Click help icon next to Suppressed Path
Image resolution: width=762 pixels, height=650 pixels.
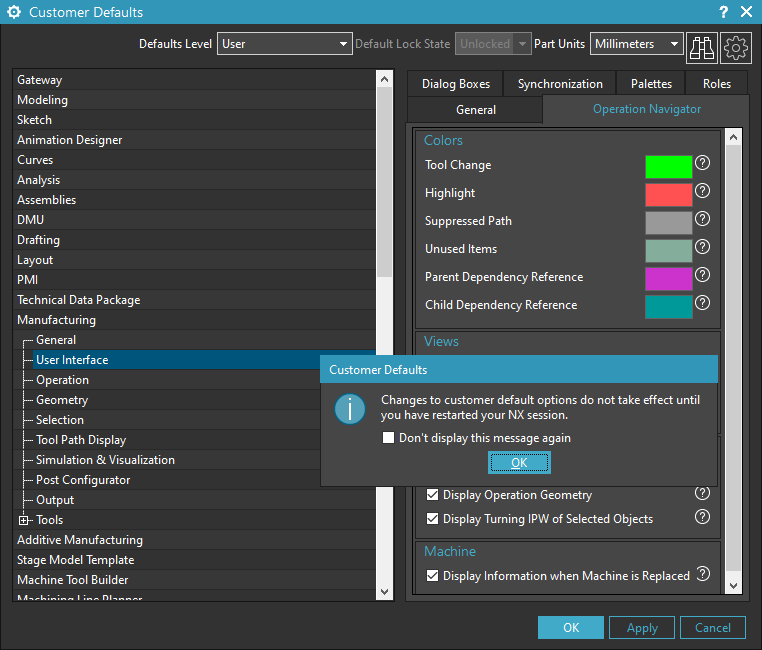click(702, 219)
